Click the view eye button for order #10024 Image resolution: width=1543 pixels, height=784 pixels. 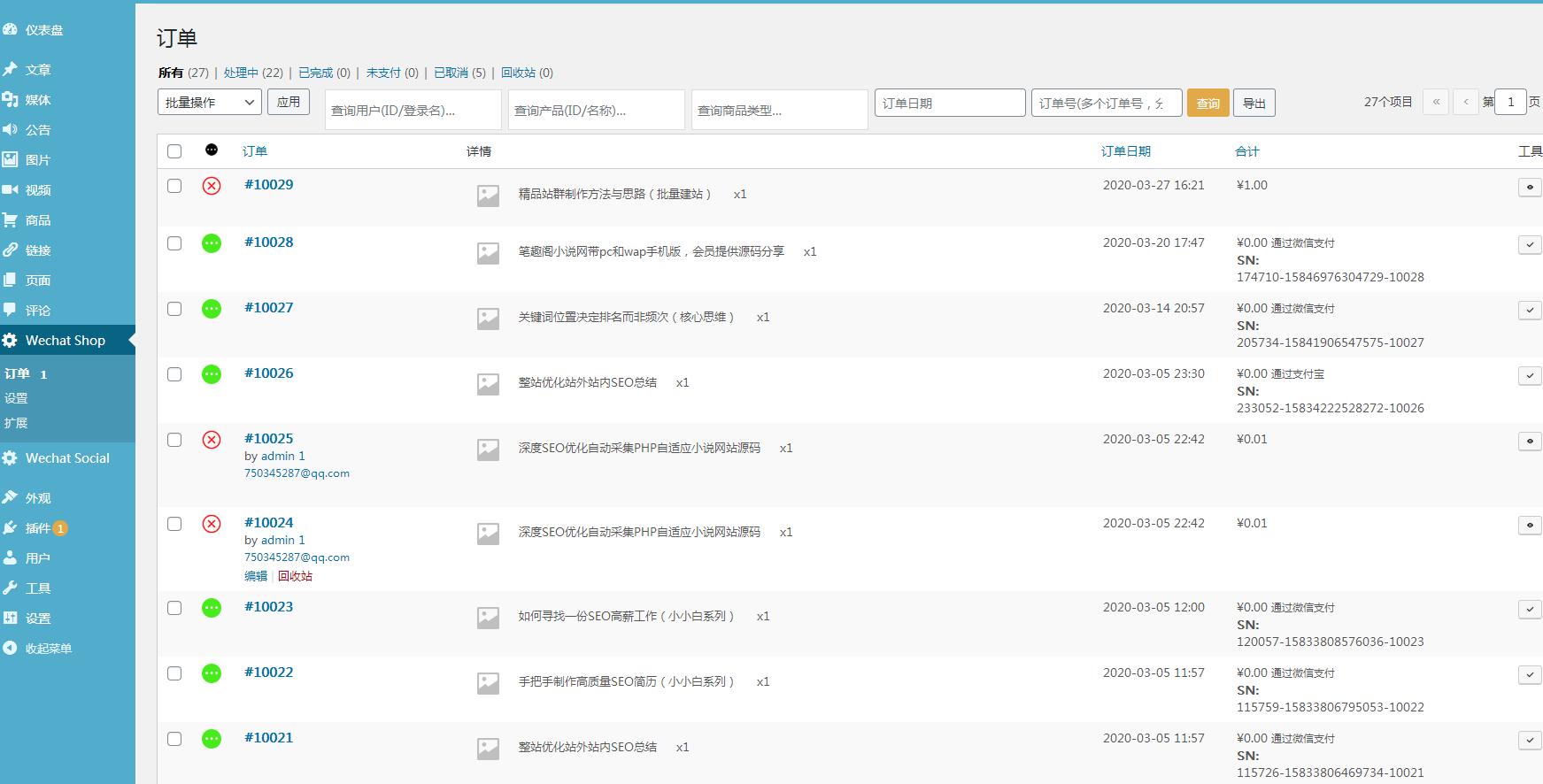tap(1530, 525)
